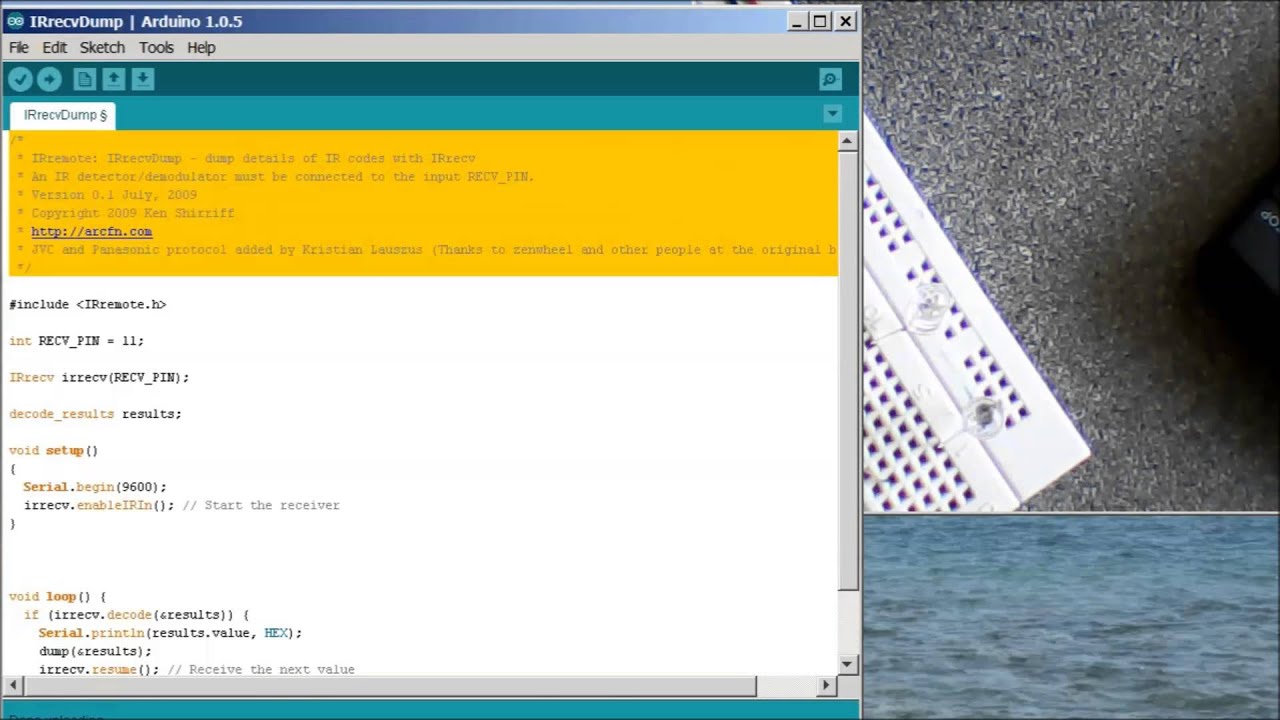Click the 'Serial.begin(9600);' line
The width and height of the screenshot is (1280, 720).
(95, 487)
